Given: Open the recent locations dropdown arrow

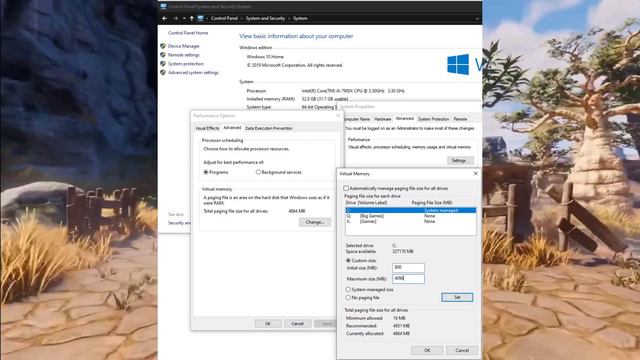Looking at the screenshot, I should coord(184,18).
